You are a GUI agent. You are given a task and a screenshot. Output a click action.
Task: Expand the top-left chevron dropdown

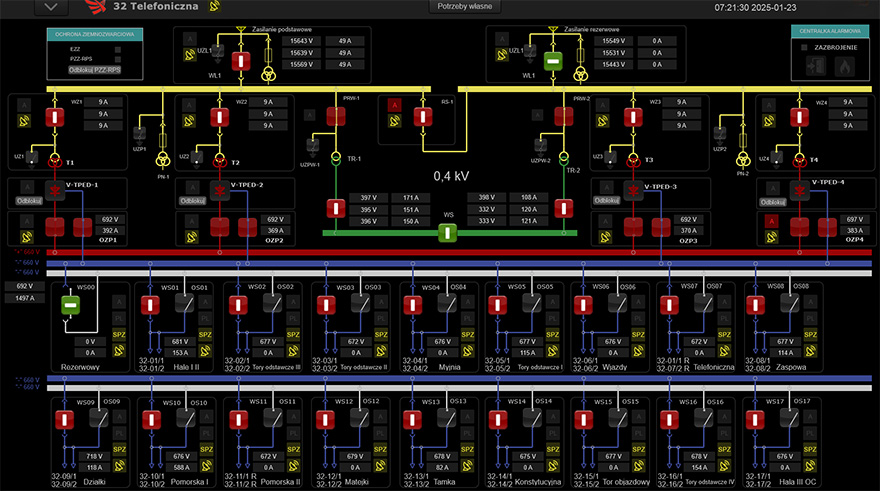[52, 8]
